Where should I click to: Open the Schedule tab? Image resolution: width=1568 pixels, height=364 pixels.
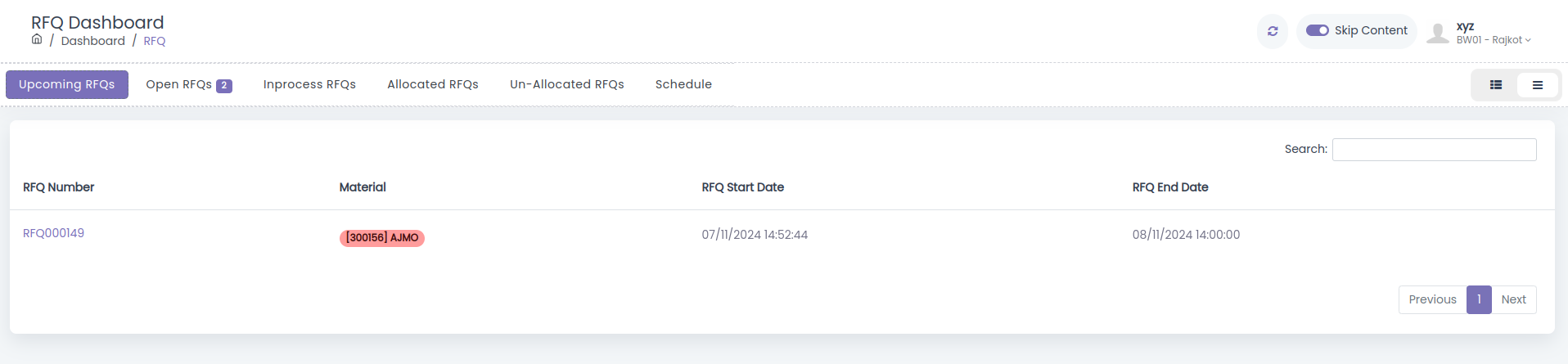coord(683,84)
